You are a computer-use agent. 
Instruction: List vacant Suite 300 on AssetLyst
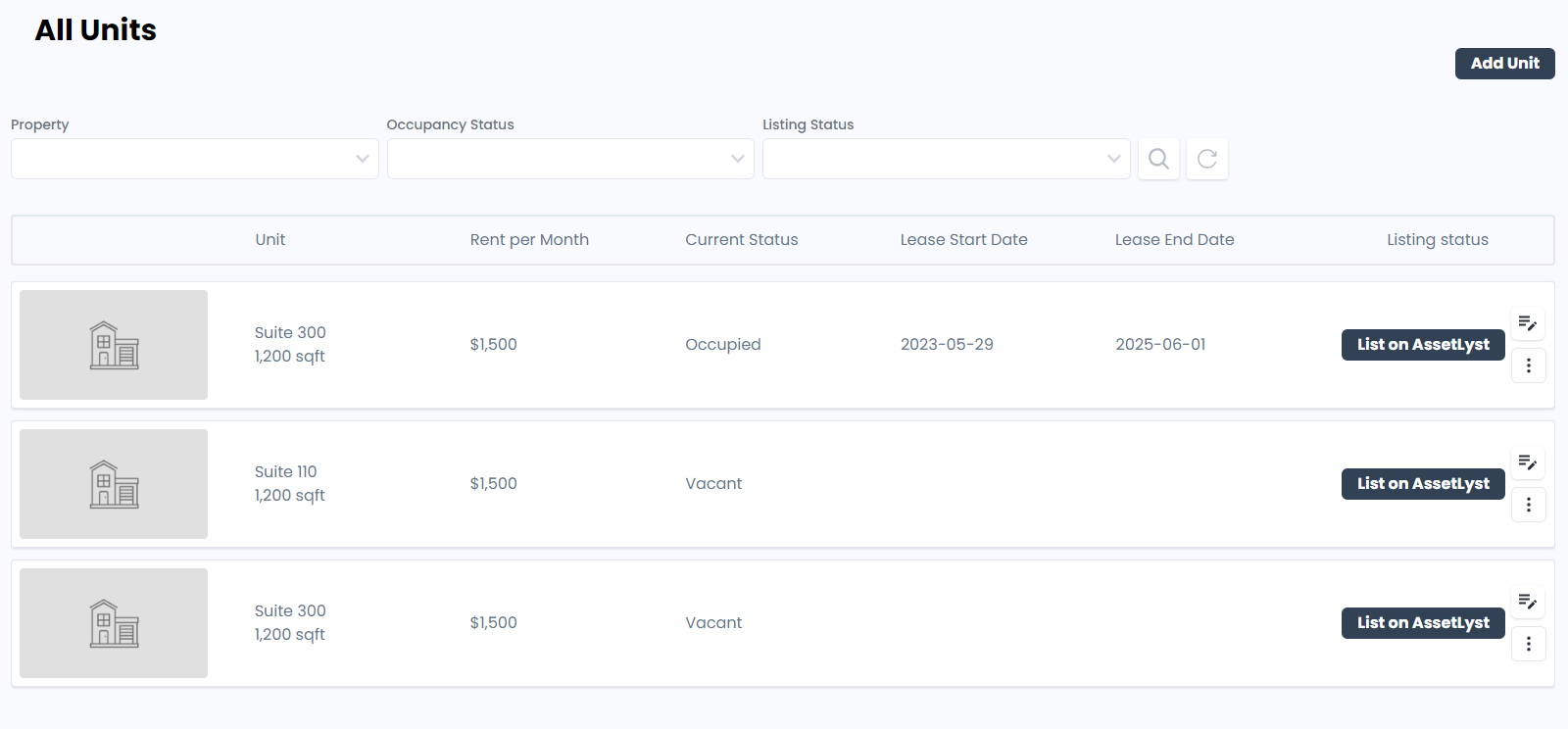pyautogui.click(x=1422, y=623)
